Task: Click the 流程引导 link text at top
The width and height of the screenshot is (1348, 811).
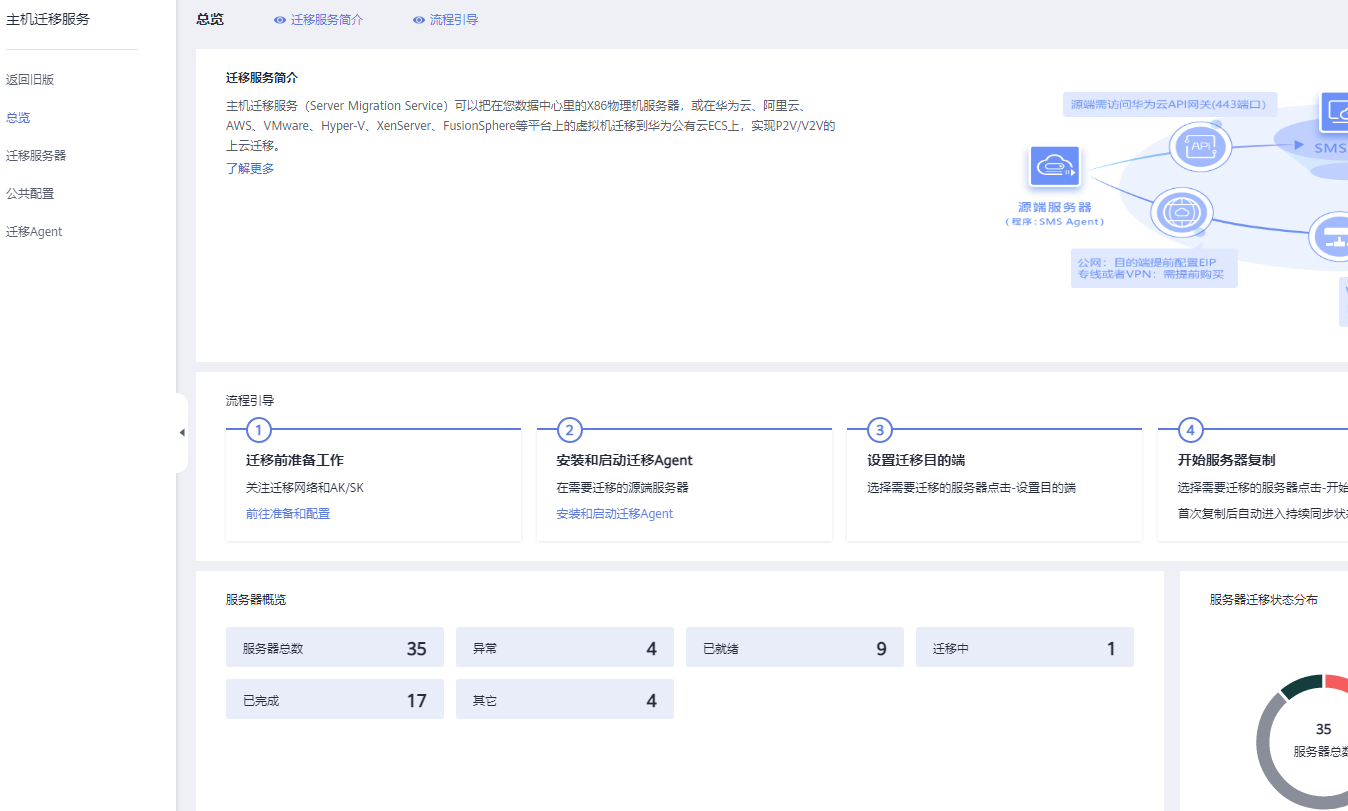Action: [x=454, y=19]
